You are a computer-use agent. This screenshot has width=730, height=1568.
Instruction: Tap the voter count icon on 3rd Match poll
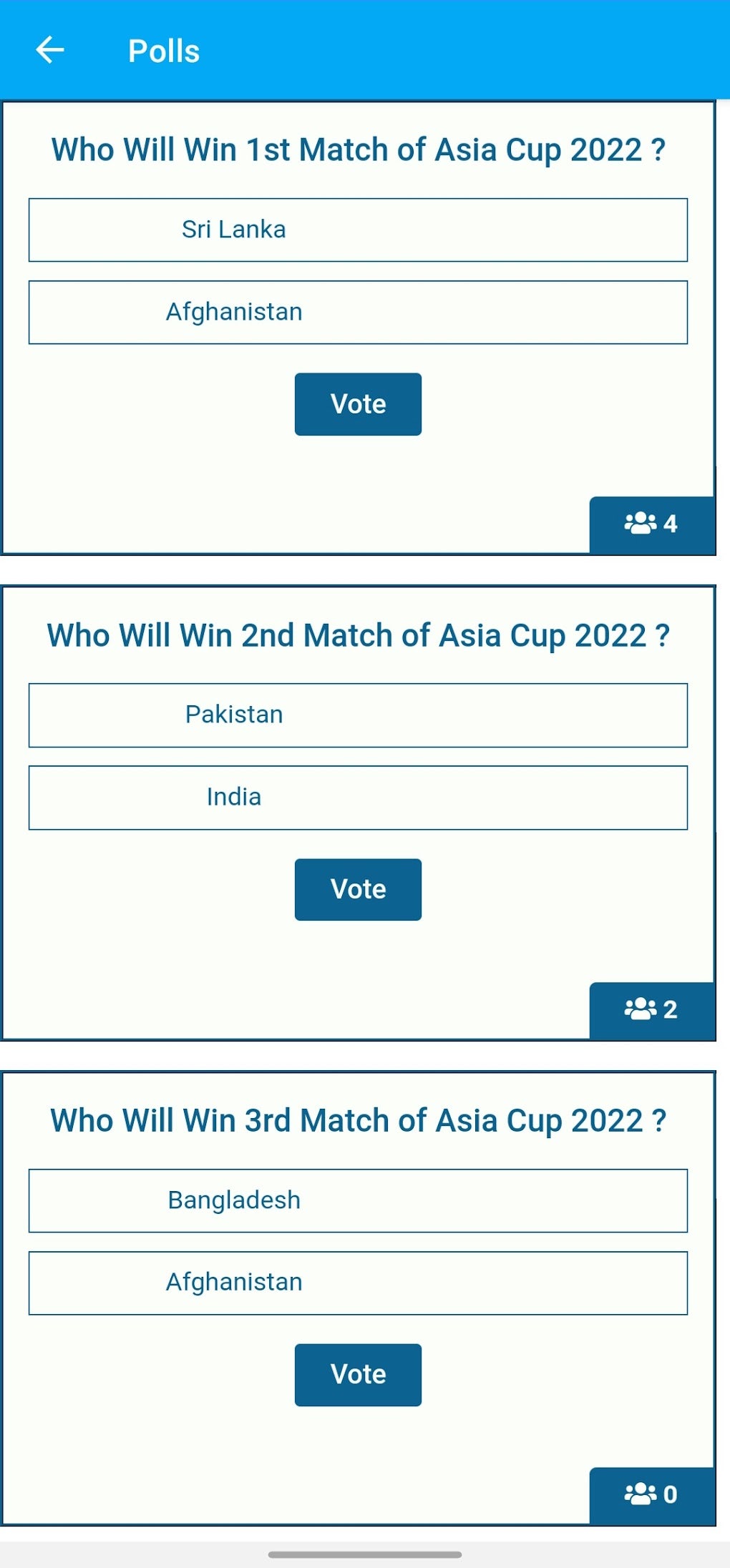coord(640,1494)
